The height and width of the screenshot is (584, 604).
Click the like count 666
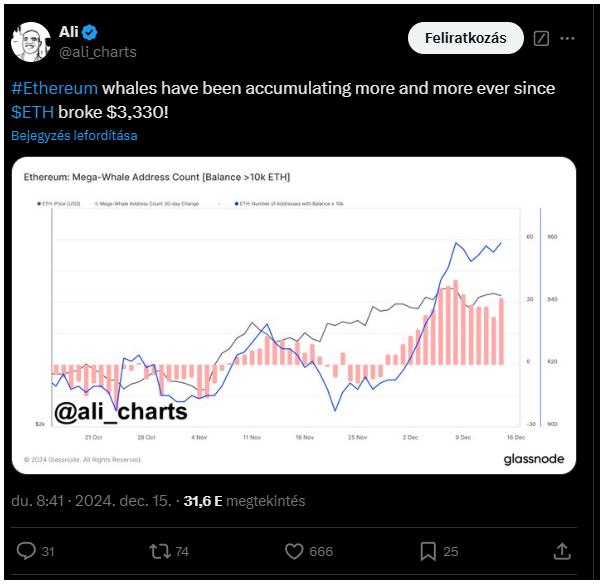coord(321,552)
